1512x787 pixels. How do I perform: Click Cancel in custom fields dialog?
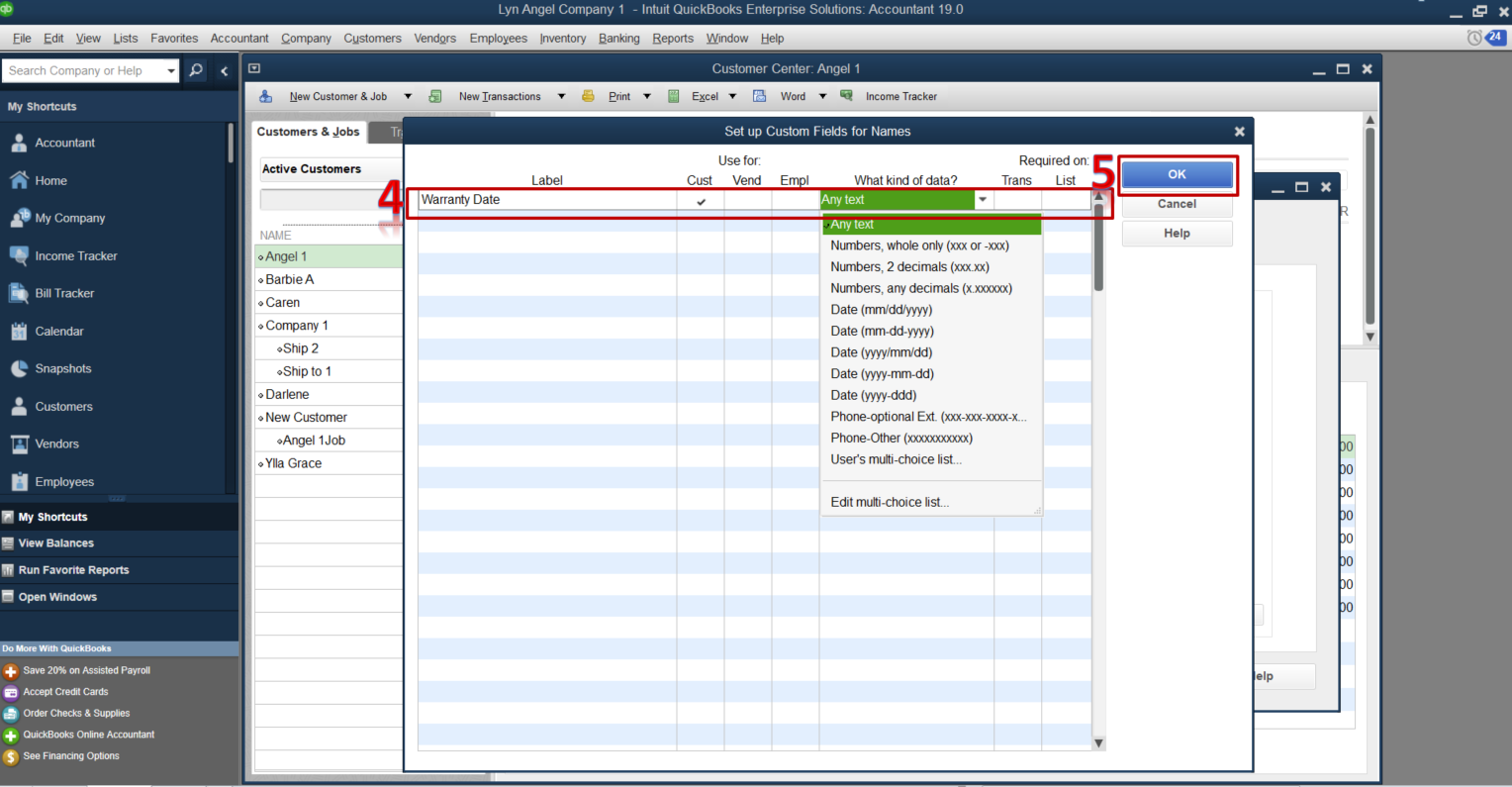click(x=1177, y=204)
